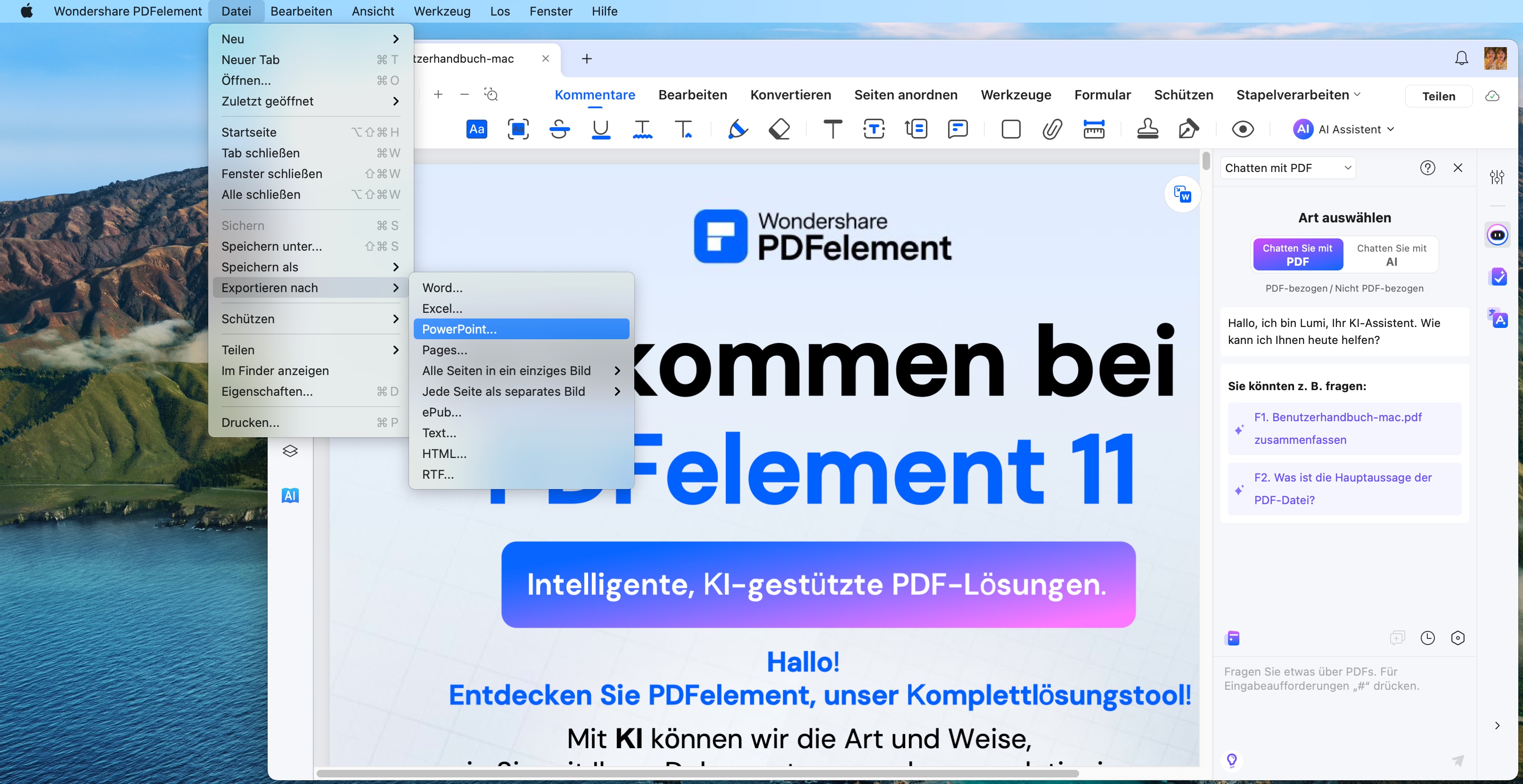The image size is (1523, 784).
Task: Select the measurement ruler tool
Action: tap(1094, 129)
